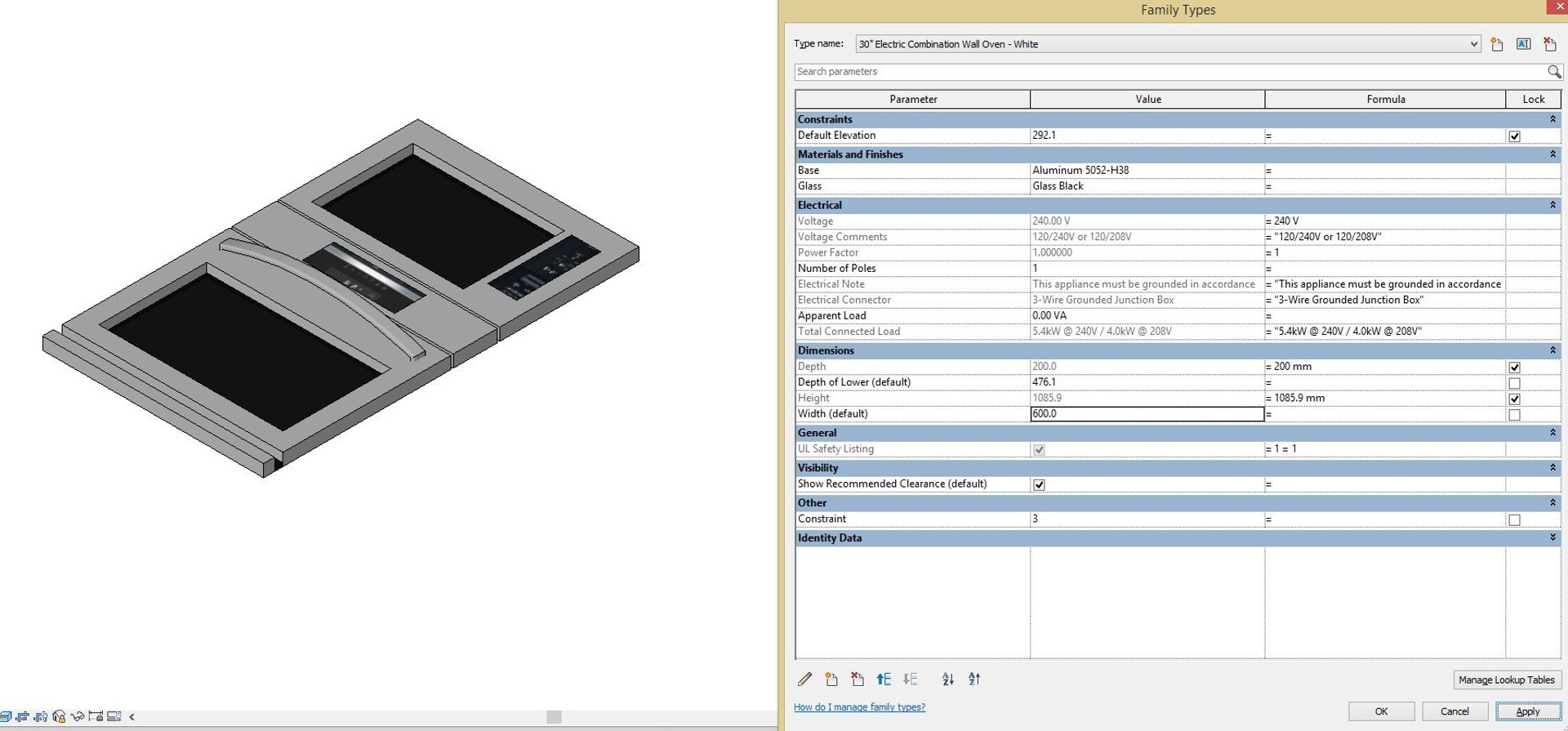This screenshot has width=1568, height=731.
Task: Collapse the Constraints group
Action: point(1552,119)
